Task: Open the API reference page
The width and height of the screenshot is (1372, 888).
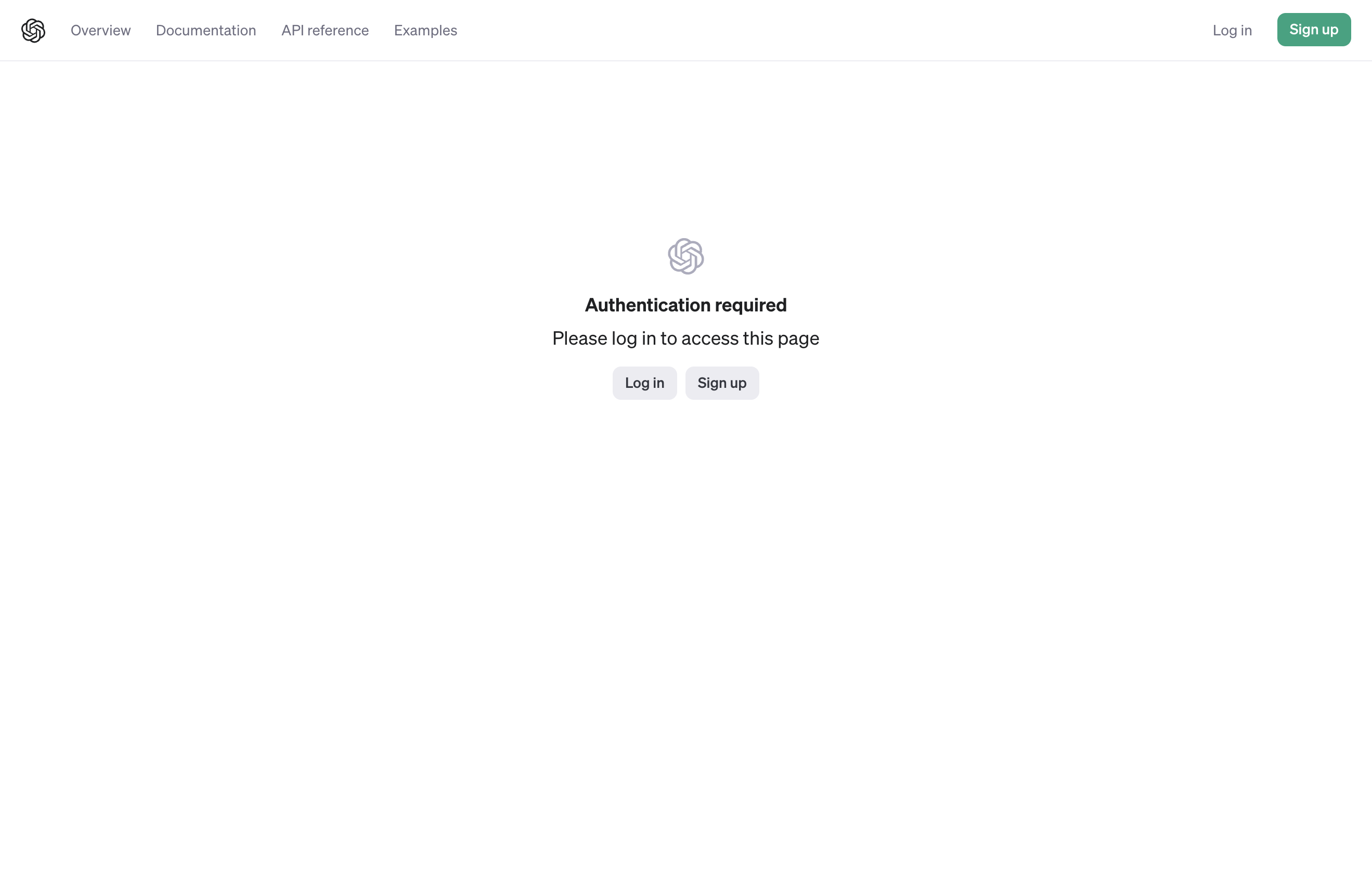Action: pyautogui.click(x=325, y=31)
